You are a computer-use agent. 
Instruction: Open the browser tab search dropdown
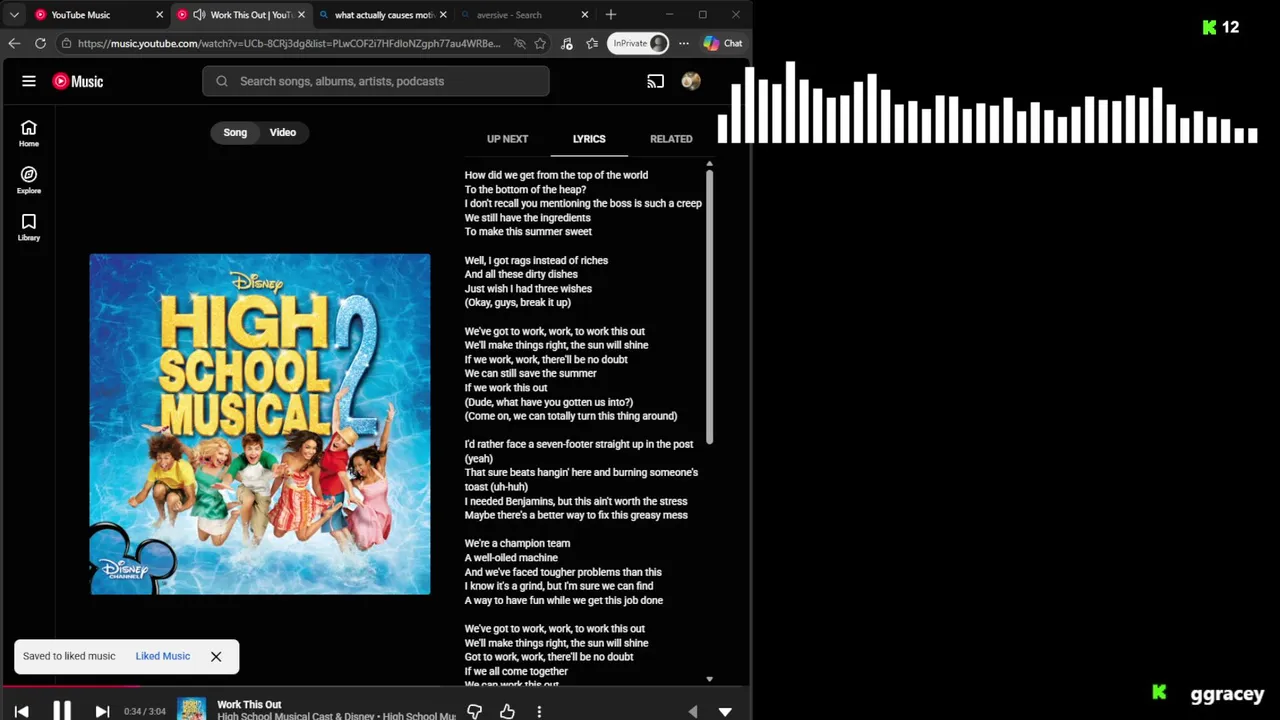click(14, 15)
